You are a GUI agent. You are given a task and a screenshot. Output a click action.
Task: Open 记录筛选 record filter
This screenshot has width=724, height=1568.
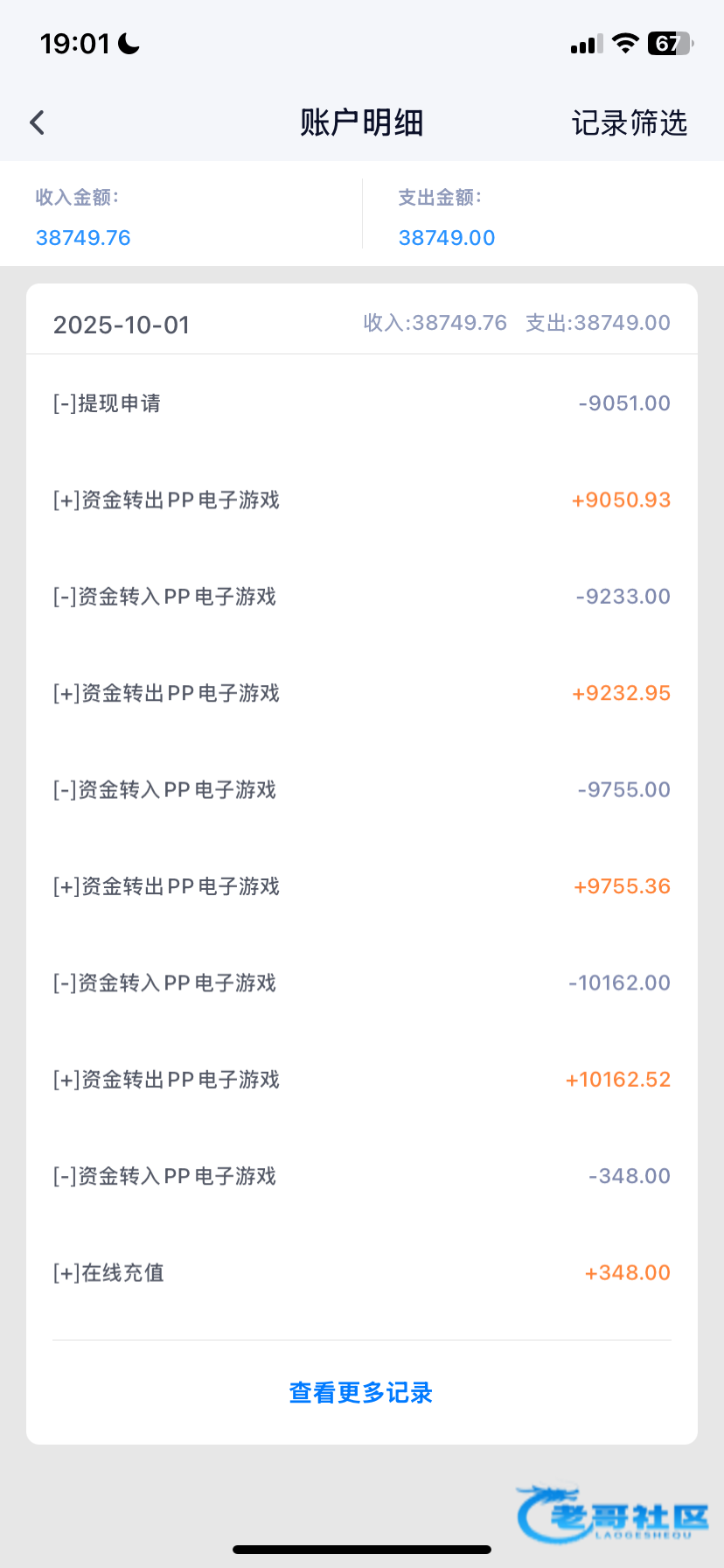click(x=630, y=123)
